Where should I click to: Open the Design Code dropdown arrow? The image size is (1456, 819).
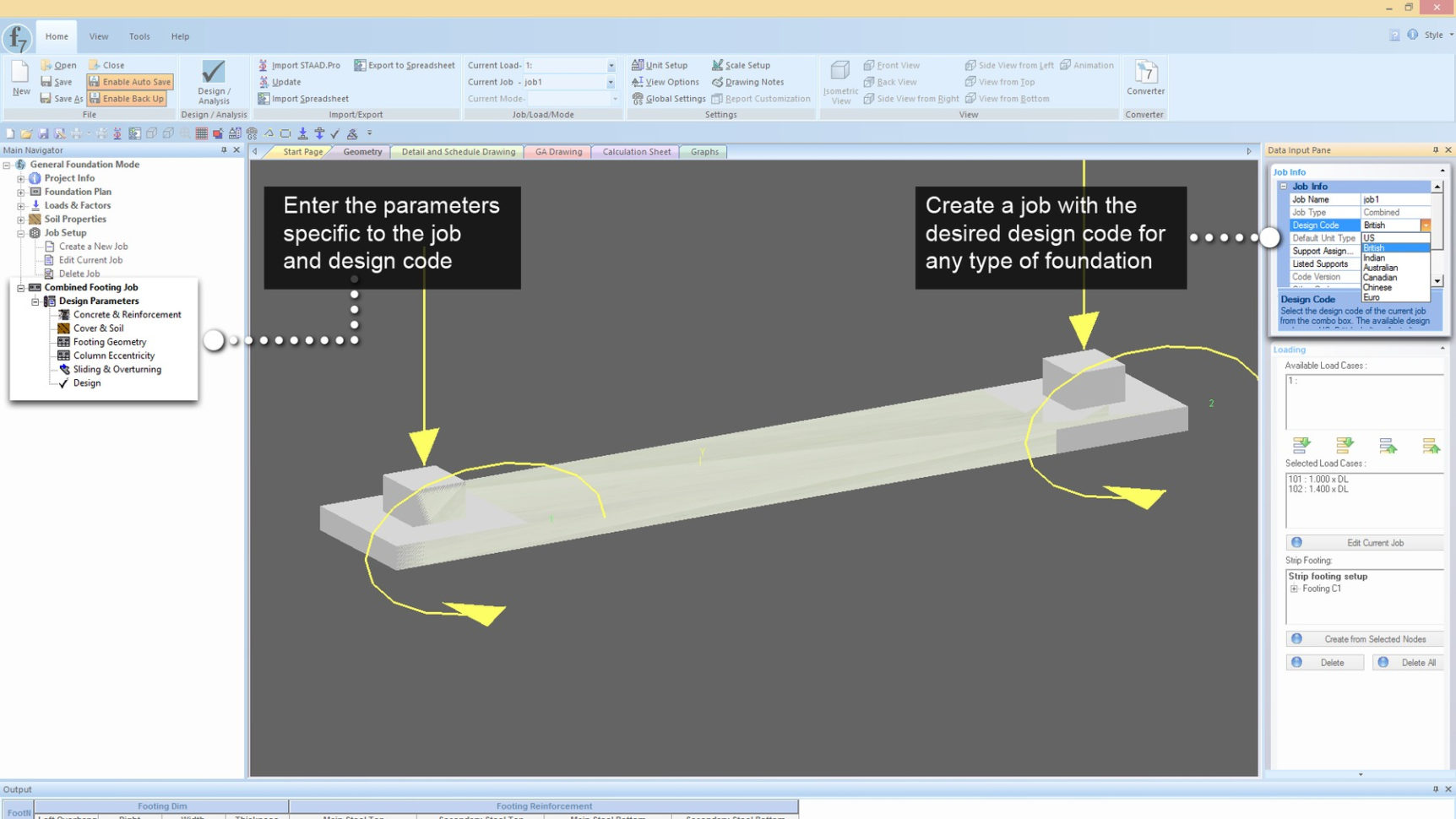(x=1425, y=225)
